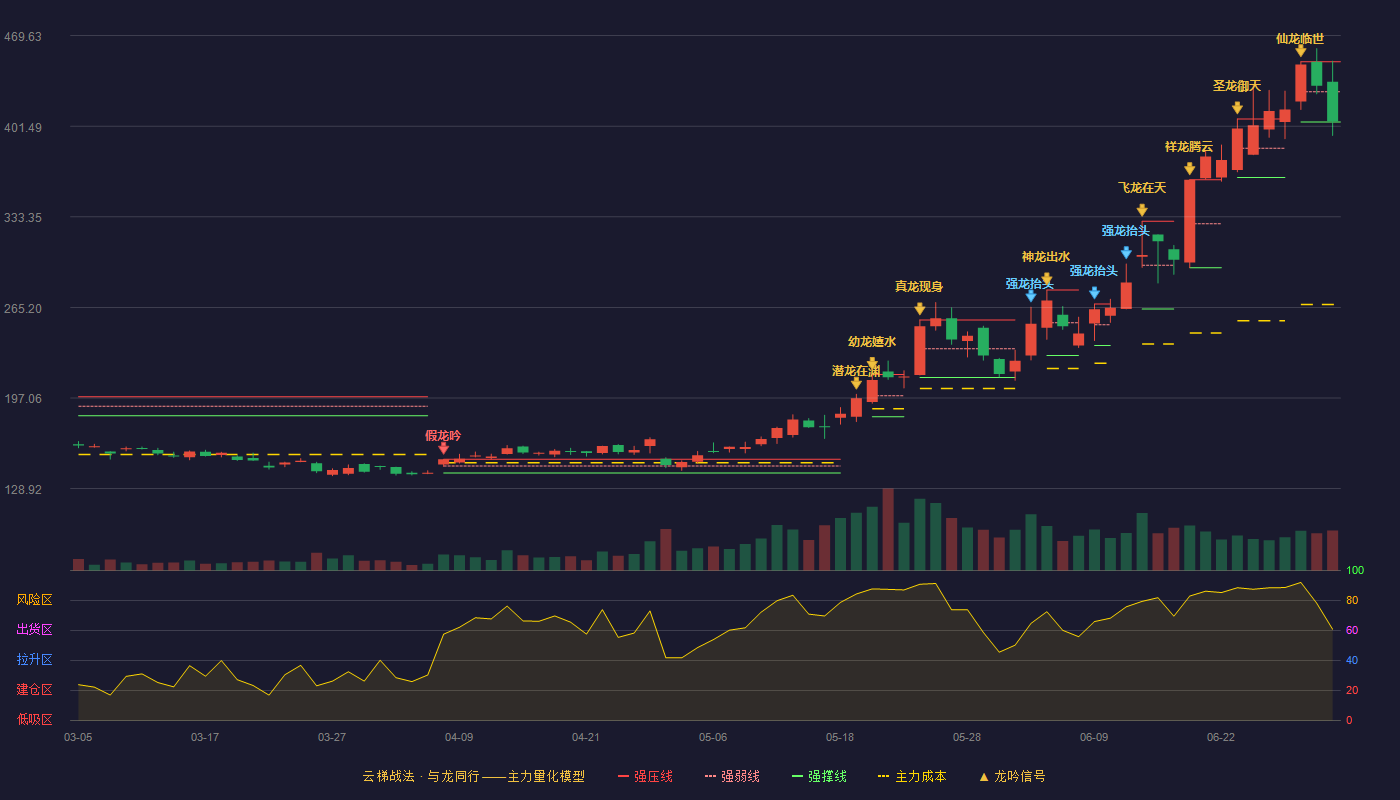Click the 拉升区 zone label
The image size is (1400, 800).
click(x=35, y=660)
